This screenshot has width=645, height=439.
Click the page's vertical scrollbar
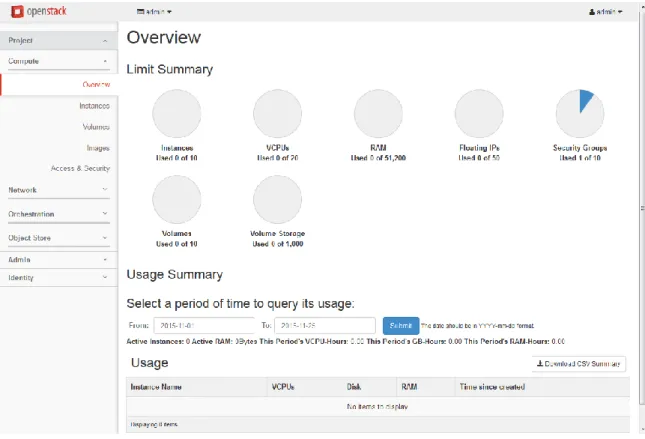642,206
